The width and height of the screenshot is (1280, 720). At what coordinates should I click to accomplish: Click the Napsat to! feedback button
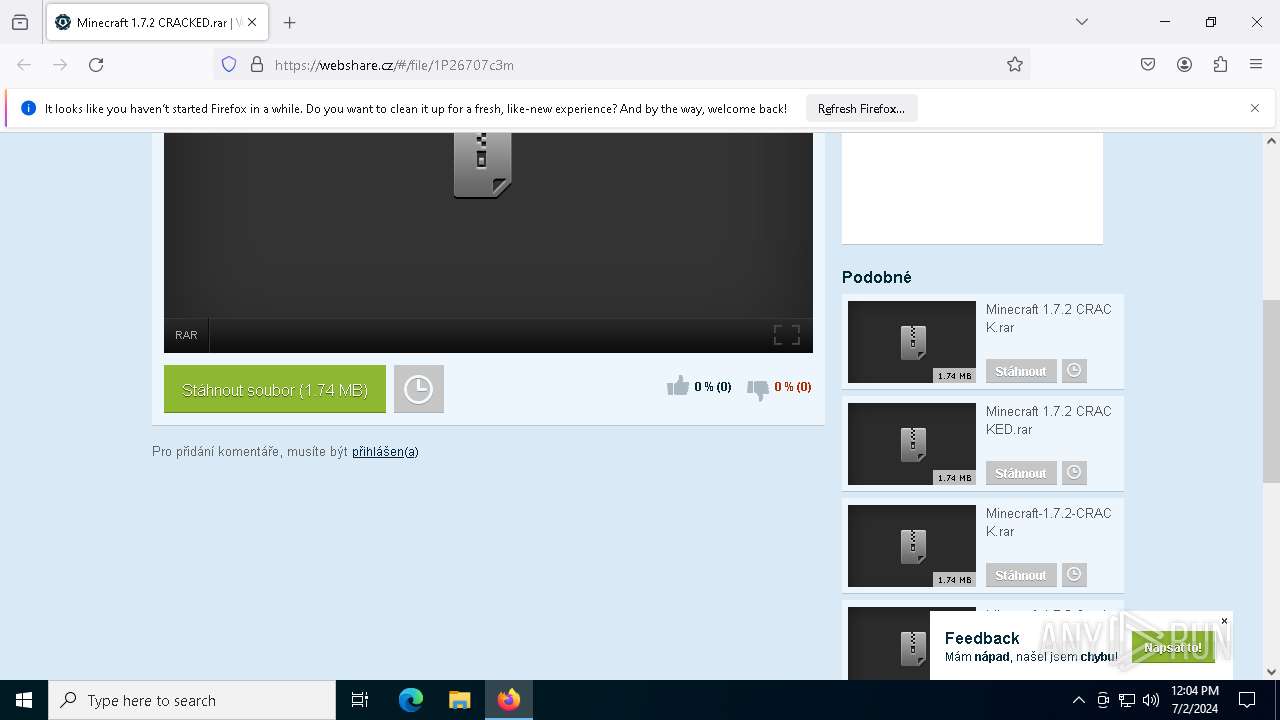pyautogui.click(x=1173, y=647)
